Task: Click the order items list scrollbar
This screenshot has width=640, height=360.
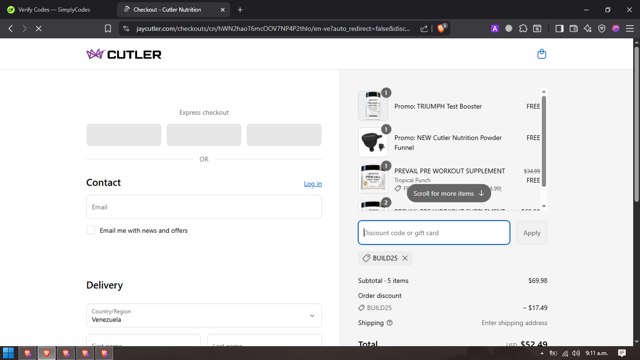Action: (544, 142)
